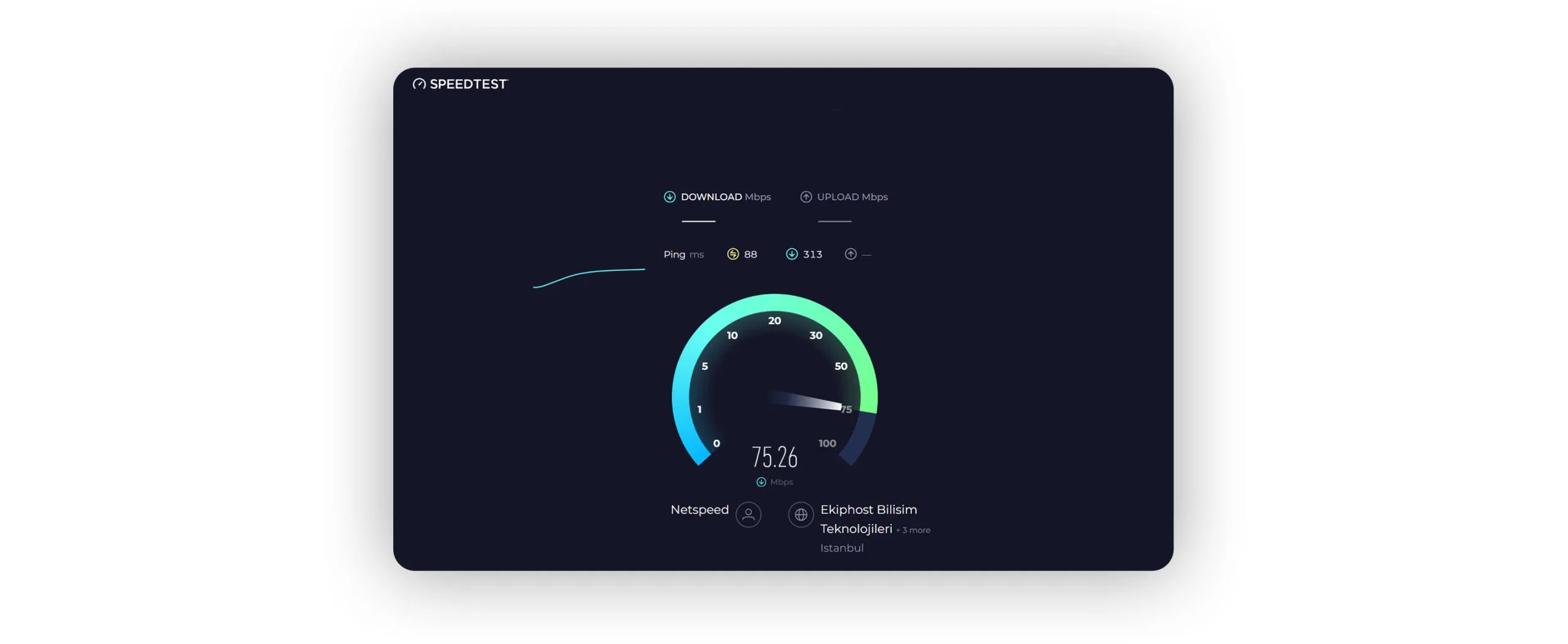Click the Istanbul server location text
The image size is (1568, 644).
coord(842,548)
